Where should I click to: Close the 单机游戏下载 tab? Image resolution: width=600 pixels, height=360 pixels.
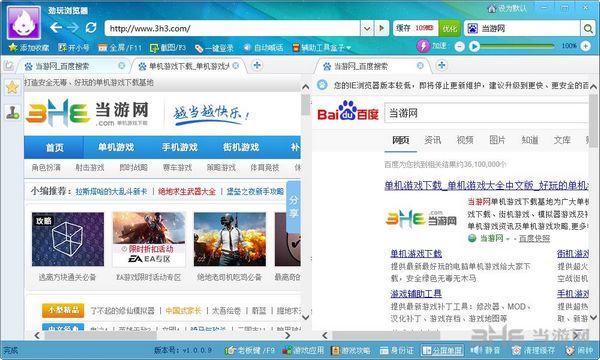click(236, 66)
